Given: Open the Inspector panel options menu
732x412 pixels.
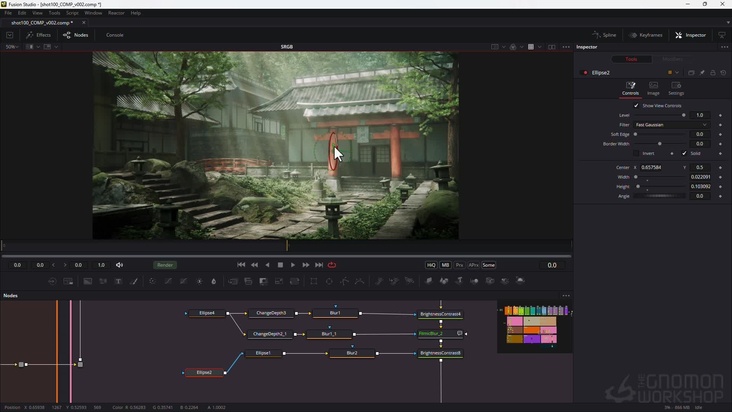Looking at the screenshot, I should (x=725, y=46).
